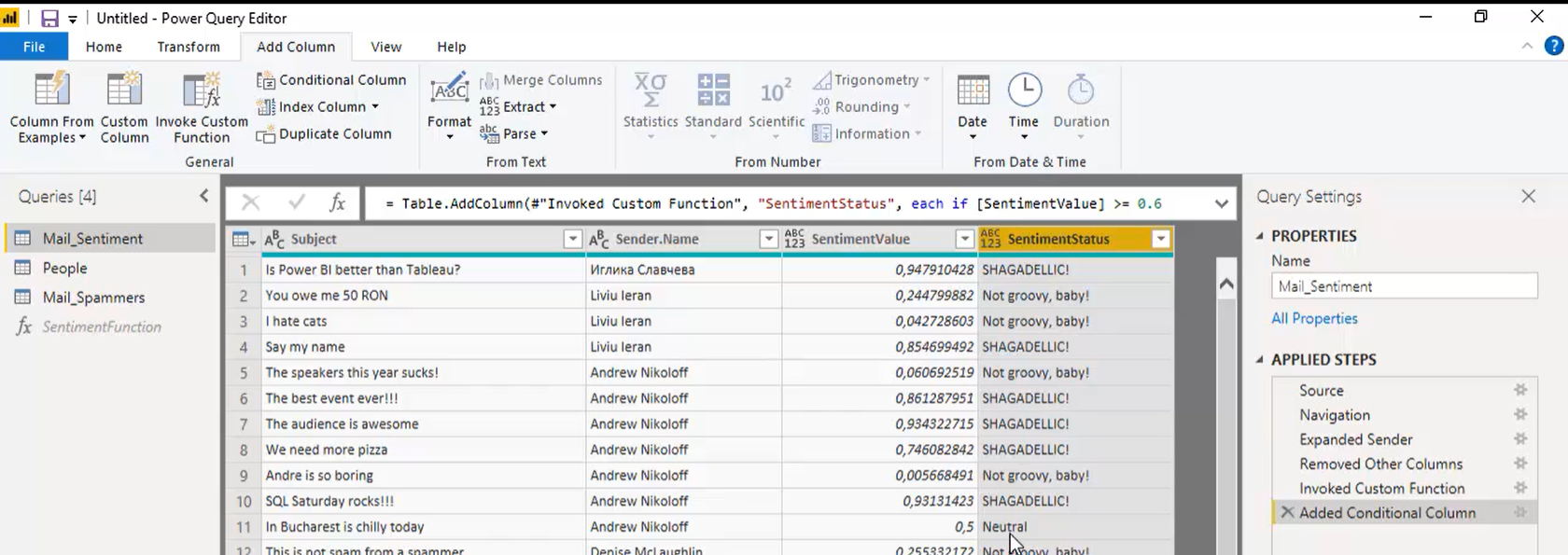Select the People query
This screenshot has height=555, width=1568.
pos(111,268)
